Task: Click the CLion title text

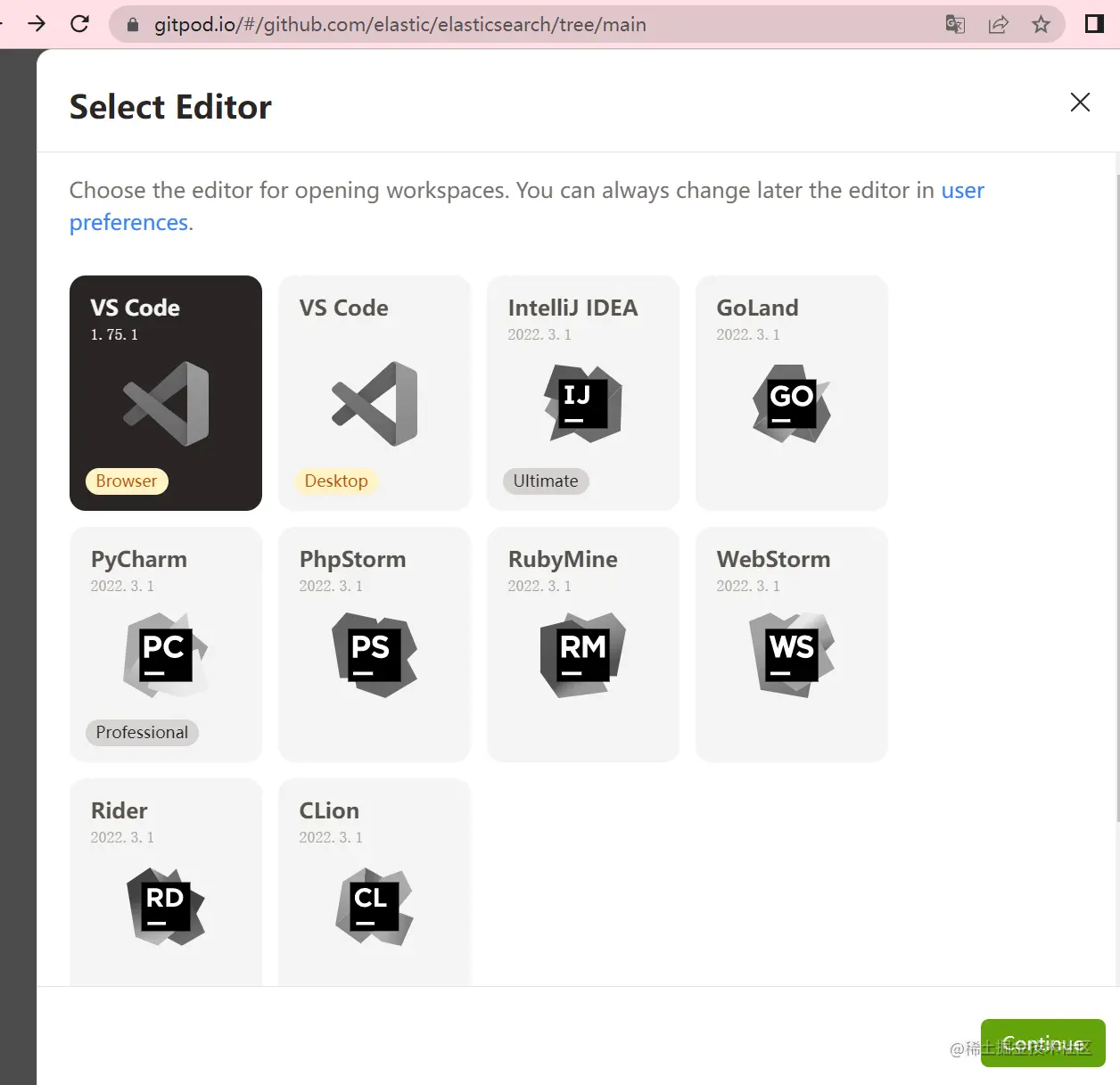Action: click(x=329, y=810)
